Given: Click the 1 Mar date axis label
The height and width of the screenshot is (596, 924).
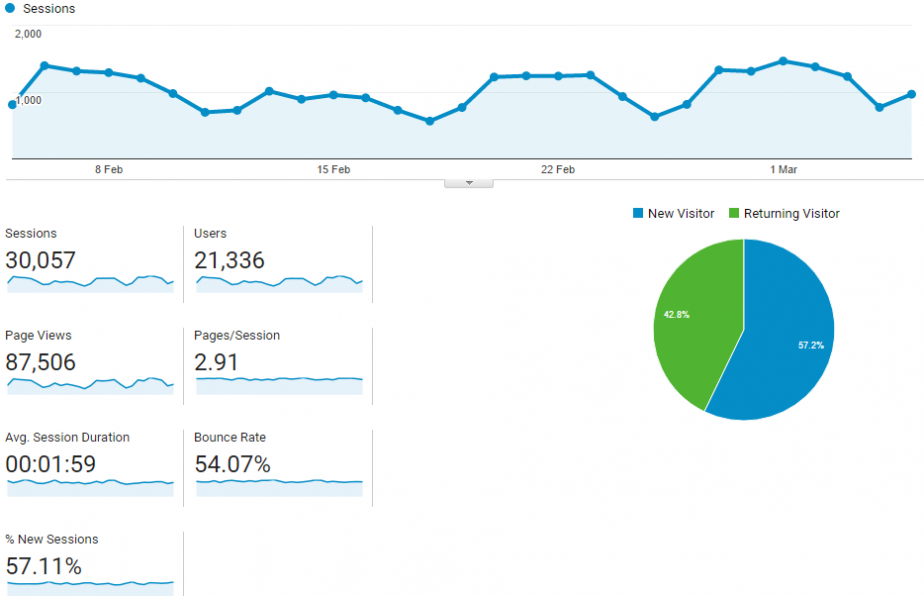Looking at the screenshot, I should pyautogui.click(x=784, y=170).
